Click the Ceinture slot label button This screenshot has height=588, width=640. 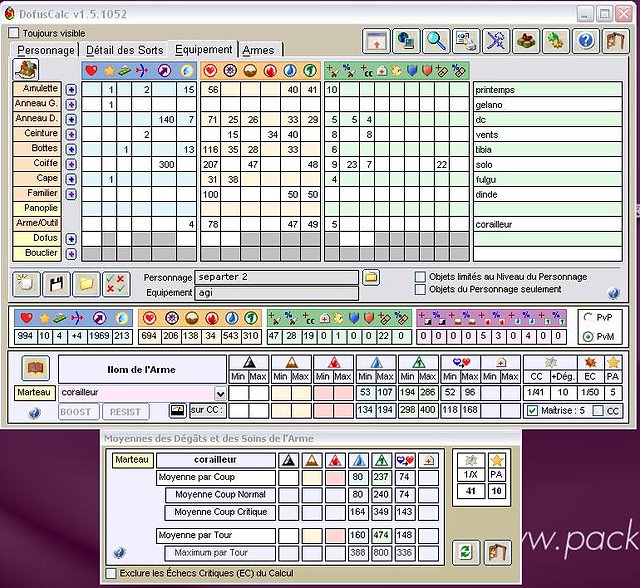click(x=37, y=134)
